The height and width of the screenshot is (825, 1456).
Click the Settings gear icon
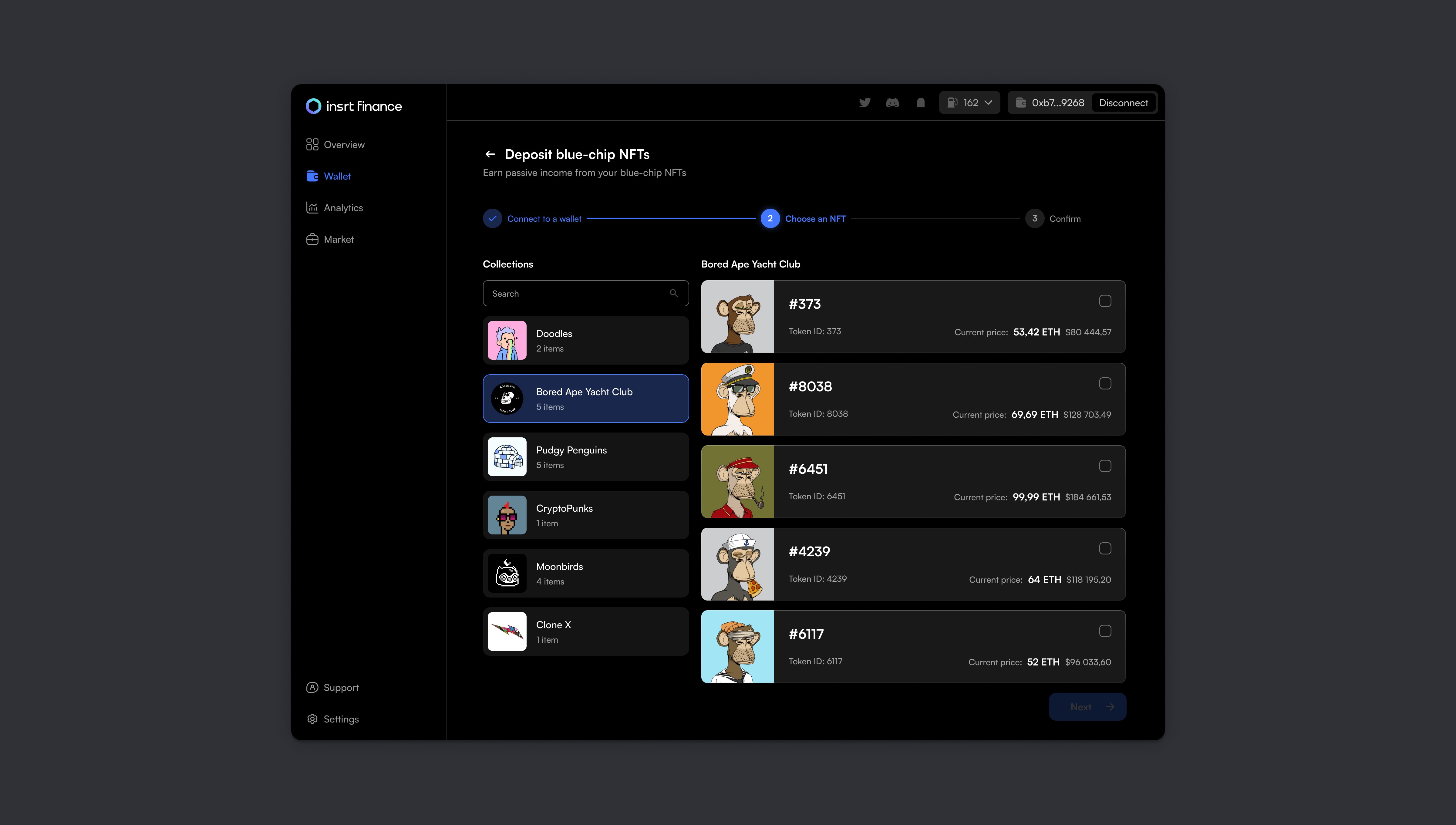(x=312, y=719)
